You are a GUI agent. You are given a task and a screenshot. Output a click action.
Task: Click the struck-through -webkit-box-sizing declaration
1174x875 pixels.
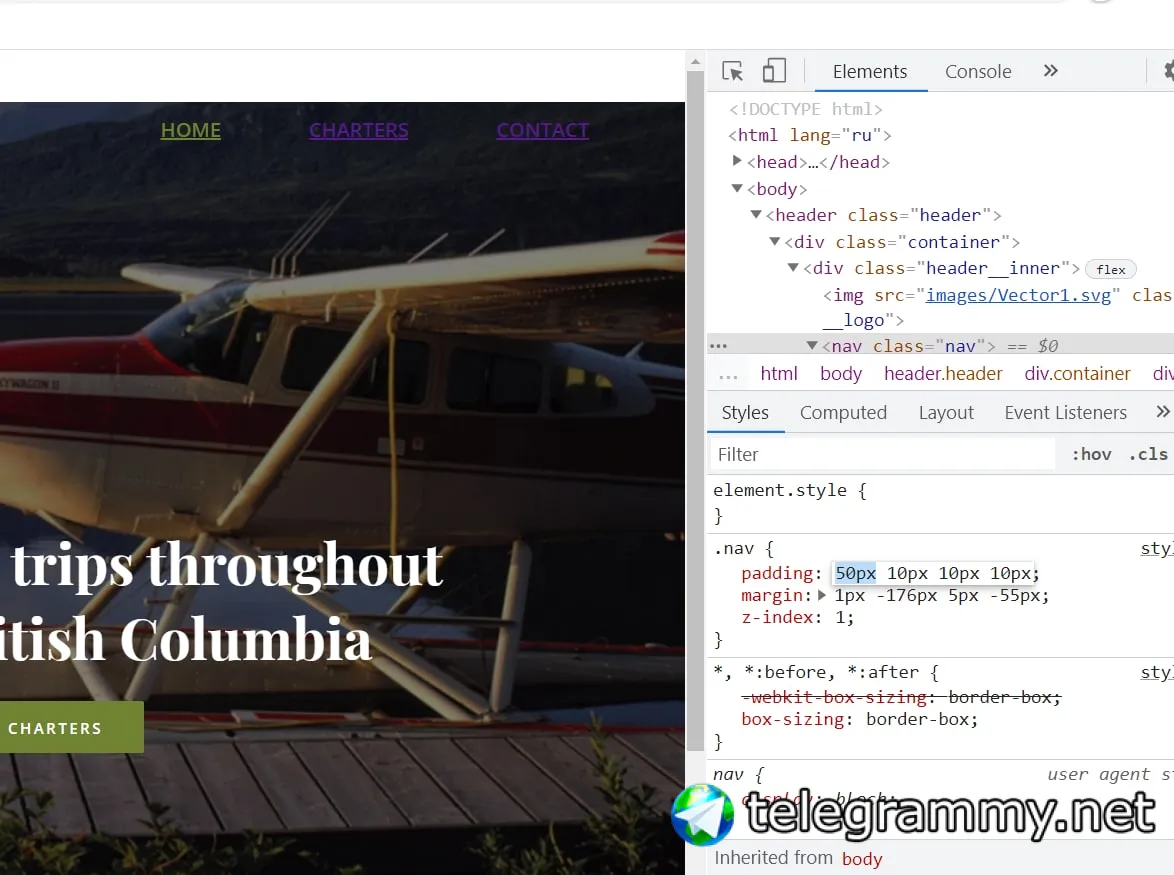tap(901, 698)
